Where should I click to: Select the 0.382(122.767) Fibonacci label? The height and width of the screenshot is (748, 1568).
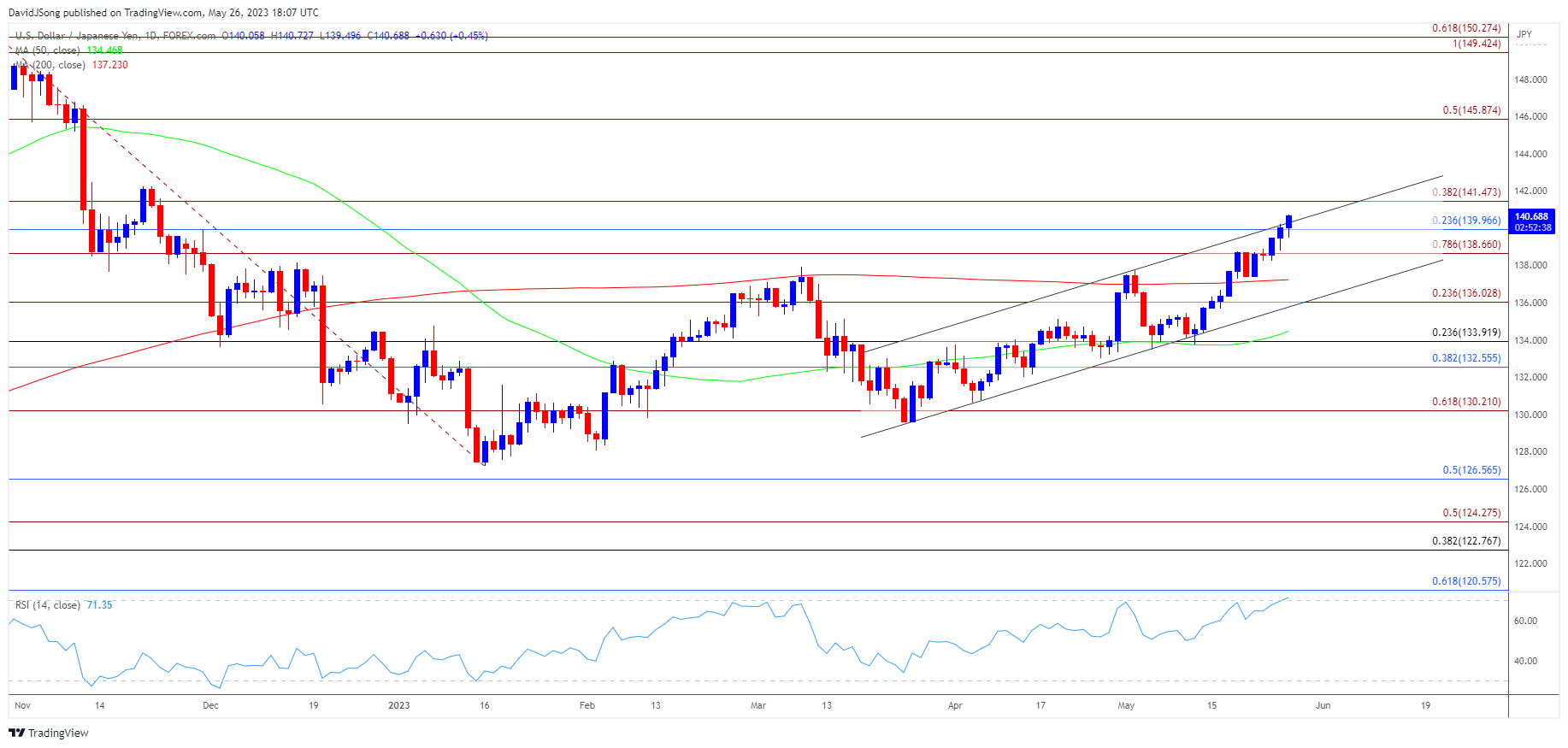click(x=1466, y=541)
